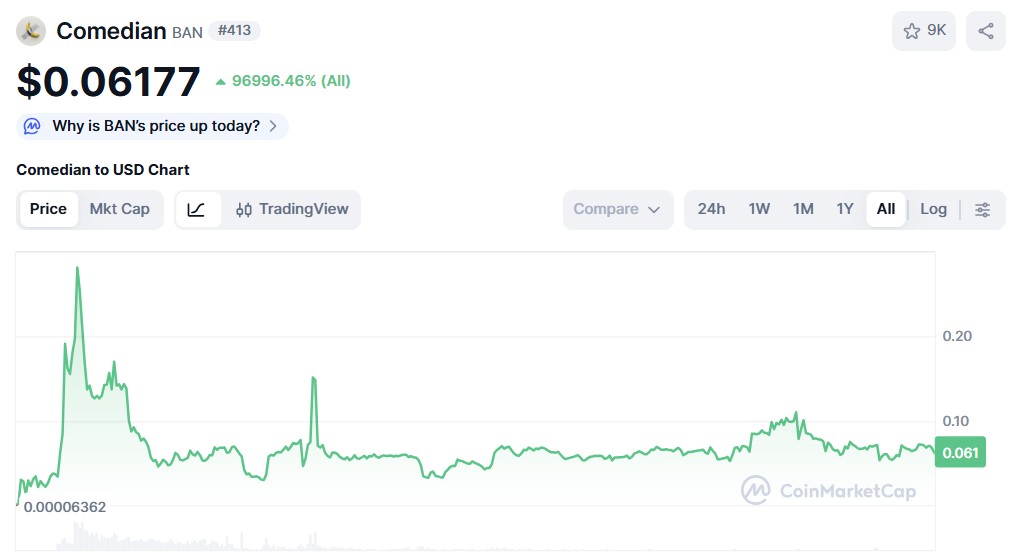Viewport: 1013px width, 556px height.
Task: Open the share icon button
Action: [985, 30]
